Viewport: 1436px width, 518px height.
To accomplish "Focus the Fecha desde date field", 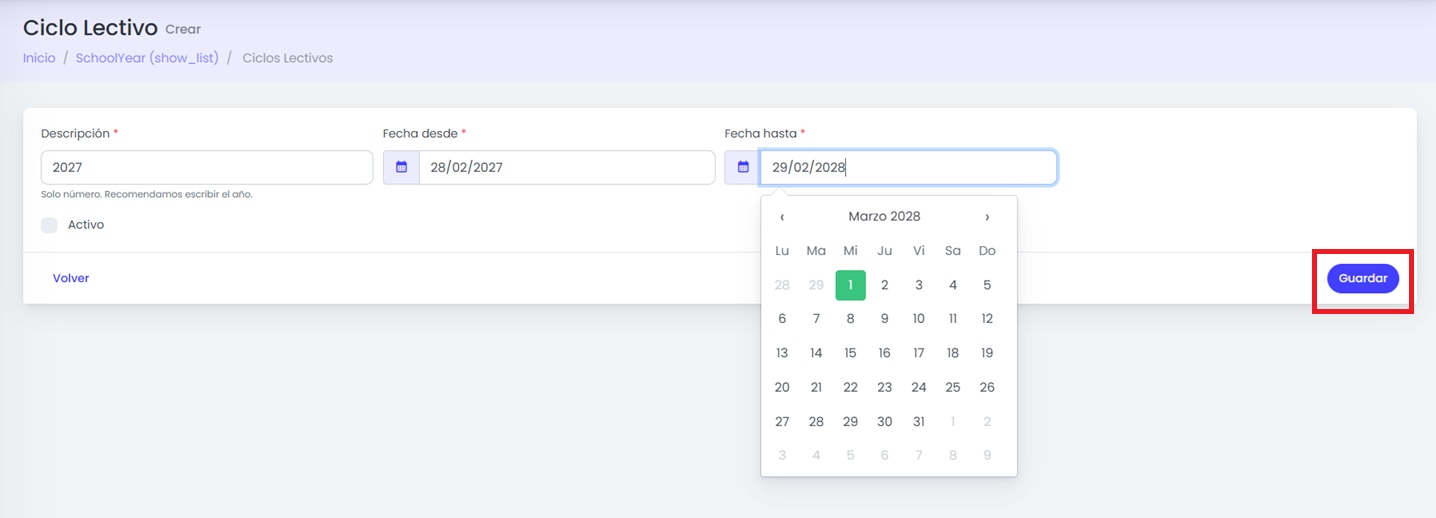I will [x=567, y=167].
